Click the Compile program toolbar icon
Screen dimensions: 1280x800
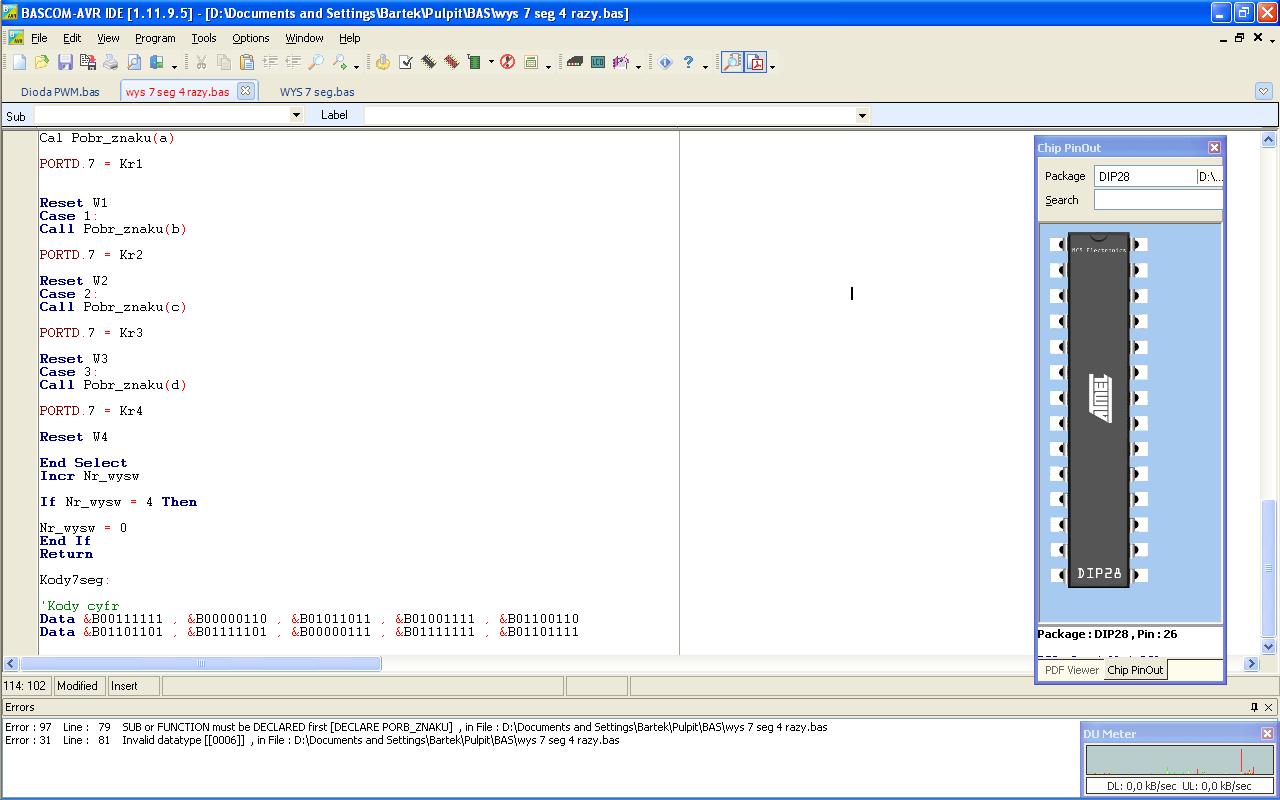383,63
